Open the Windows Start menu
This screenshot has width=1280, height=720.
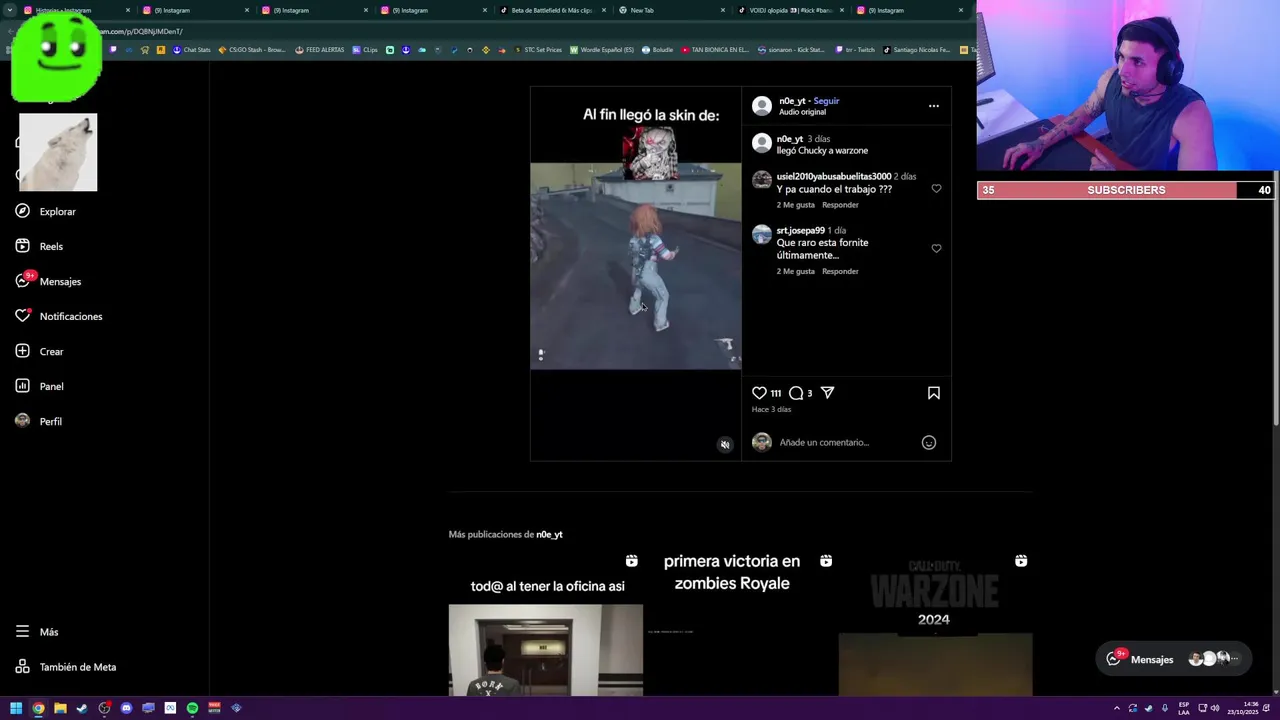pyautogui.click(x=16, y=708)
